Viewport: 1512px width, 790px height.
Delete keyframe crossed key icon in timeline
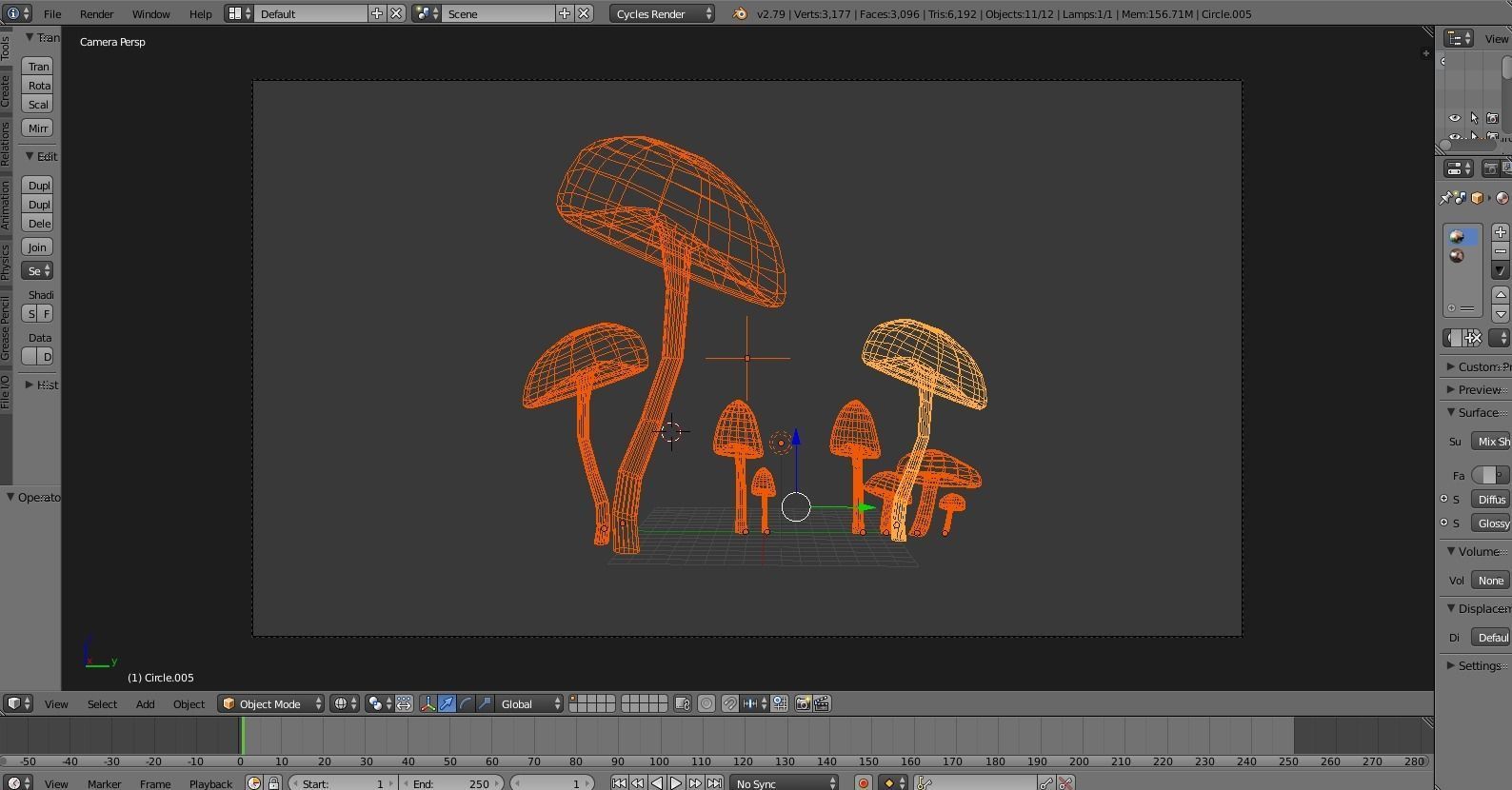[1065, 783]
